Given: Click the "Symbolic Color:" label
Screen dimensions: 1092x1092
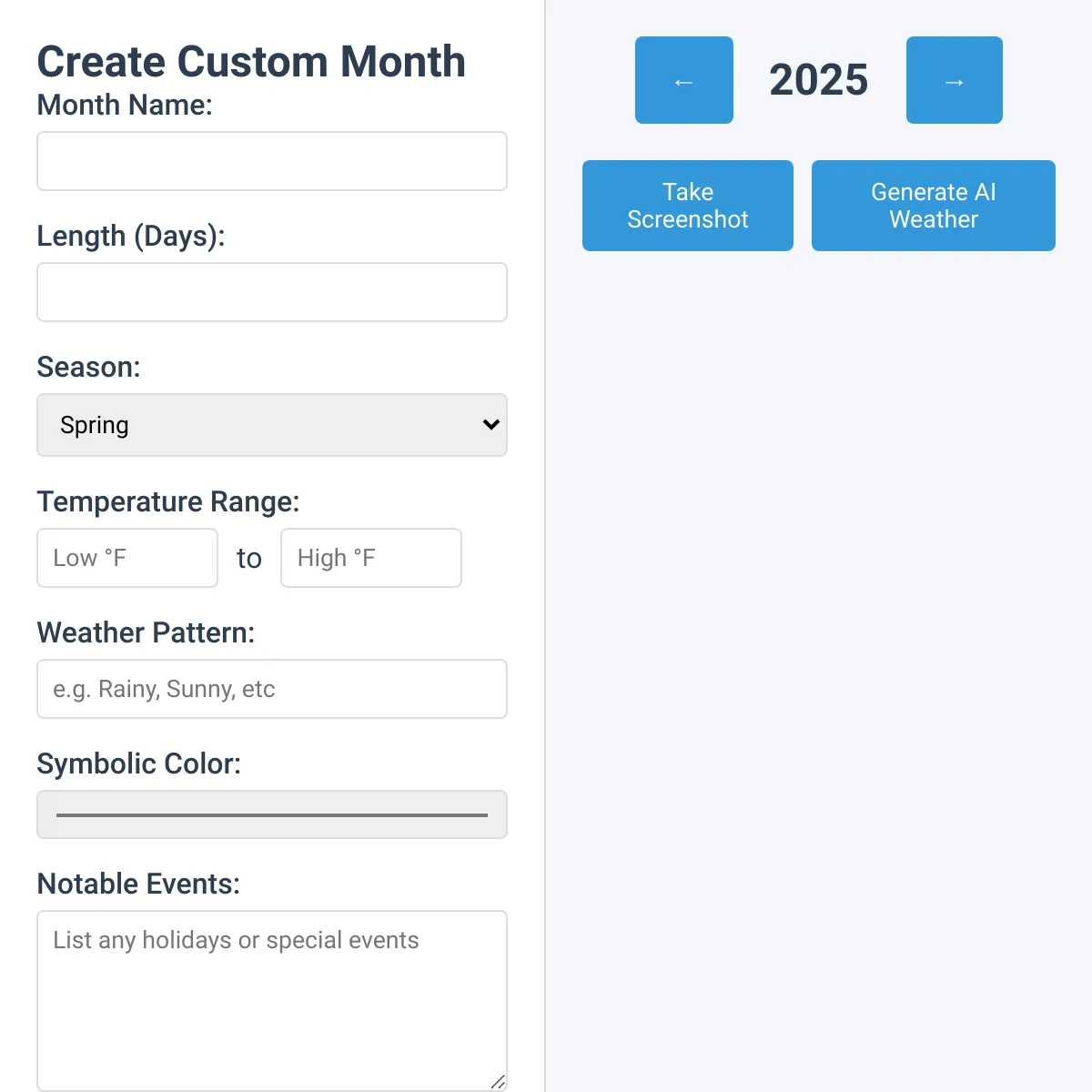Looking at the screenshot, I should [139, 764].
